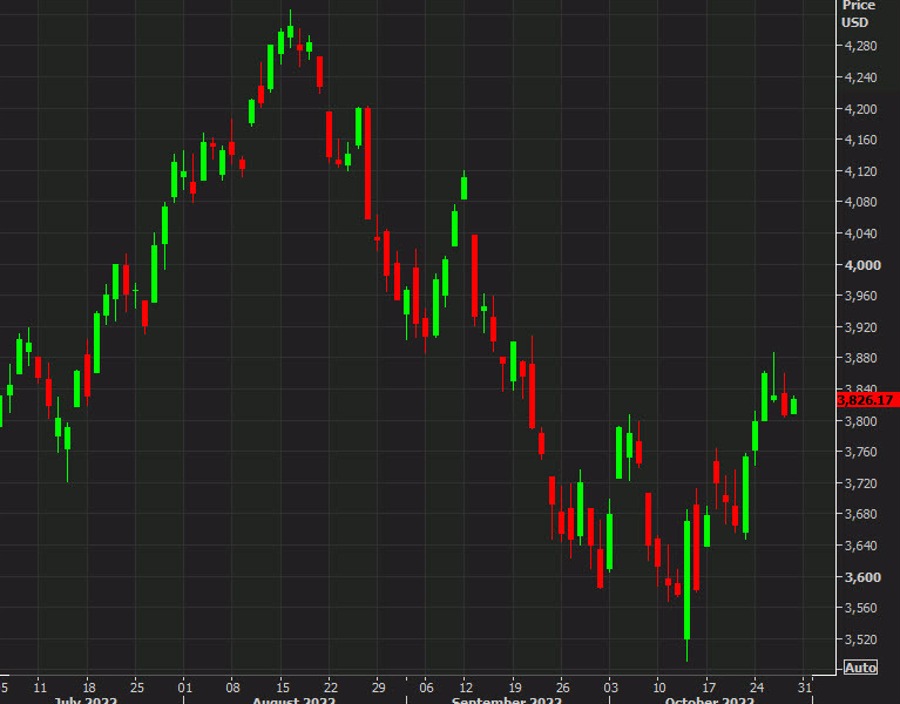Click date label 31 on time axis
Screen dimensions: 900x704
coord(805,687)
